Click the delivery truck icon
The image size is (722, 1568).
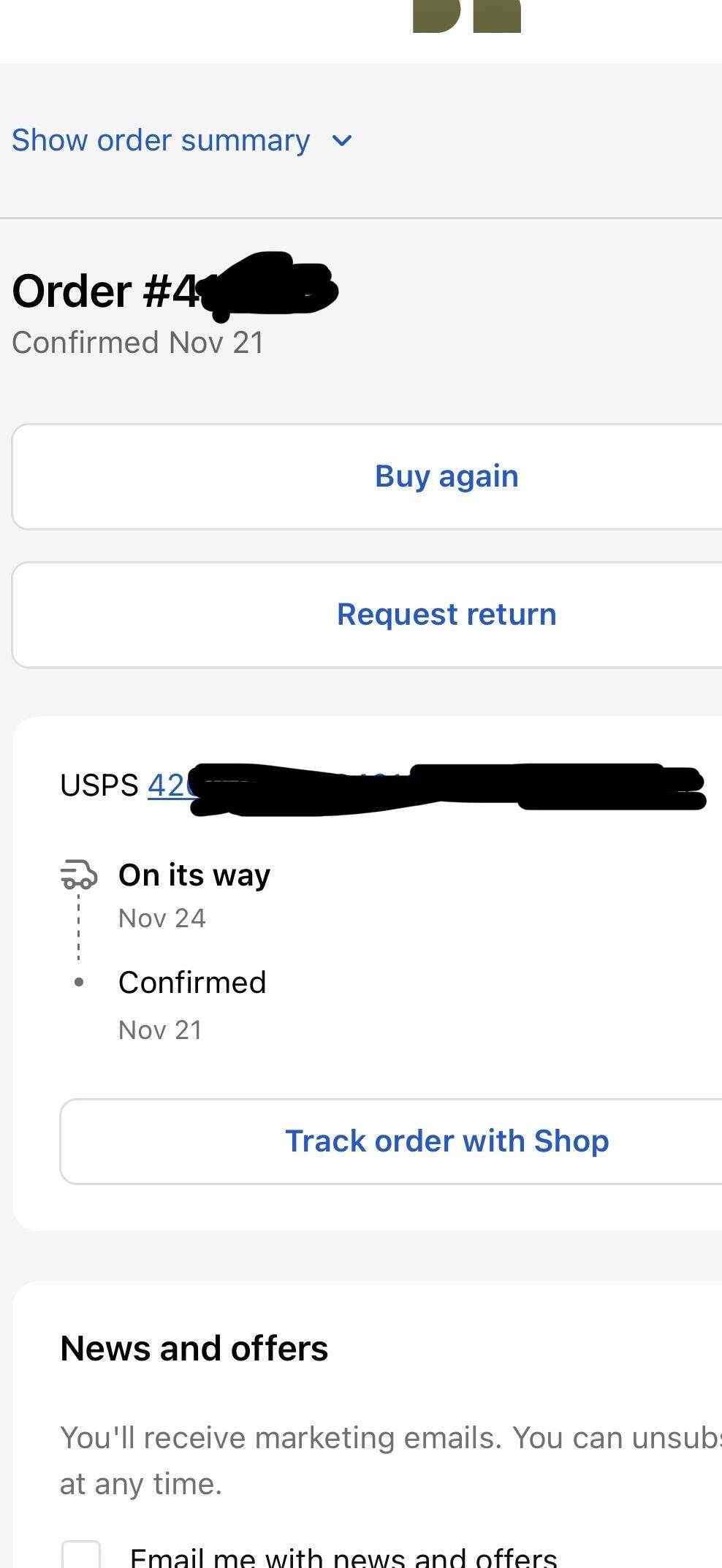(79, 874)
